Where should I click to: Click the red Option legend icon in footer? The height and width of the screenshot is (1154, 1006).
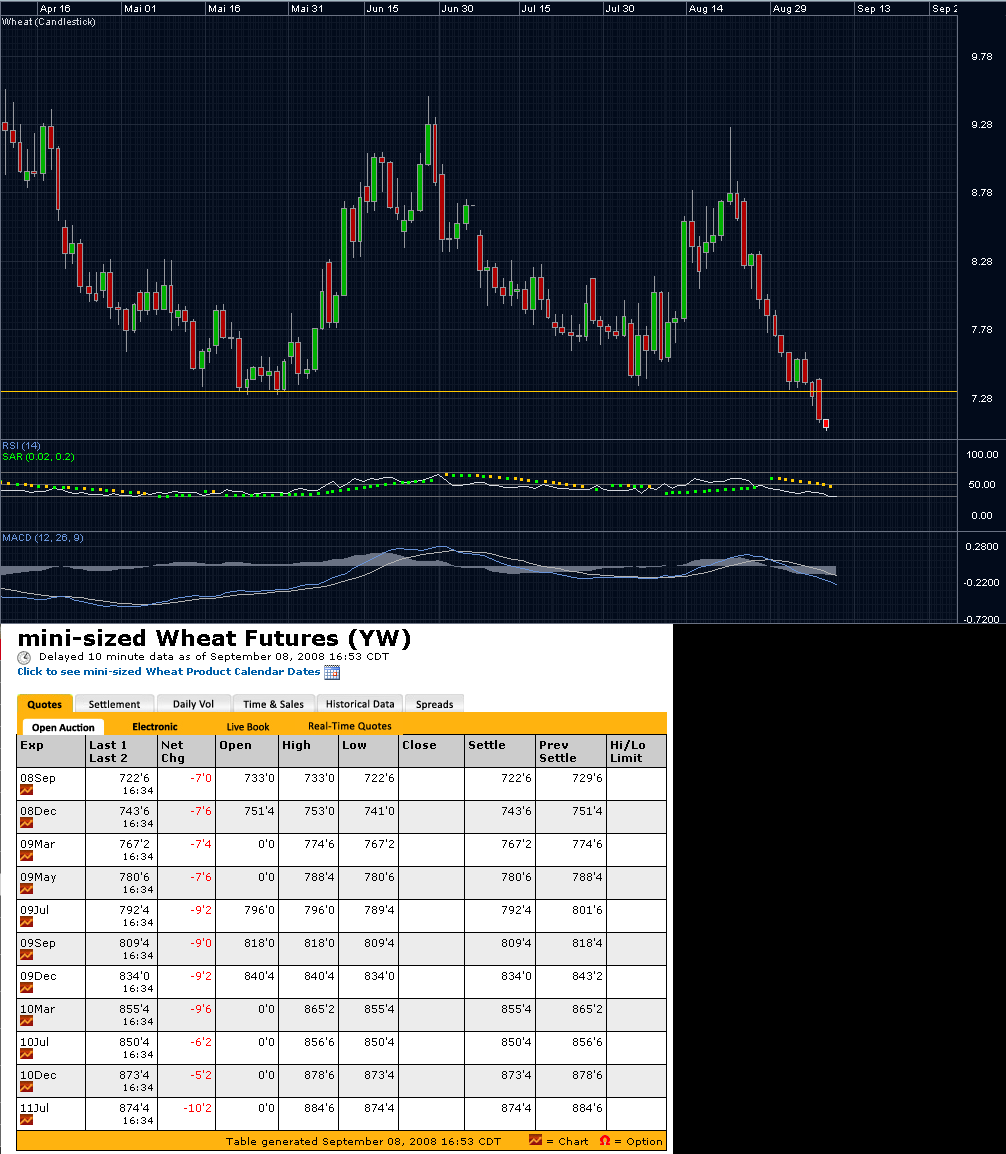click(604, 1140)
